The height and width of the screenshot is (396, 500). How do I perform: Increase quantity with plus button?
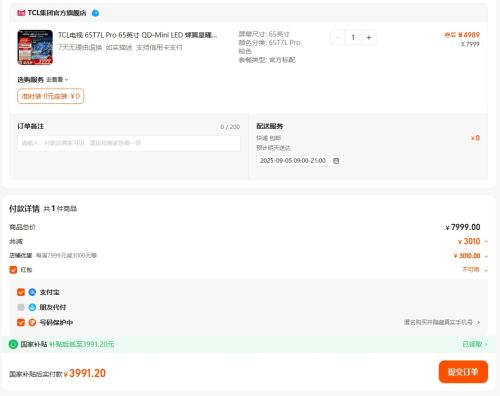coord(369,38)
